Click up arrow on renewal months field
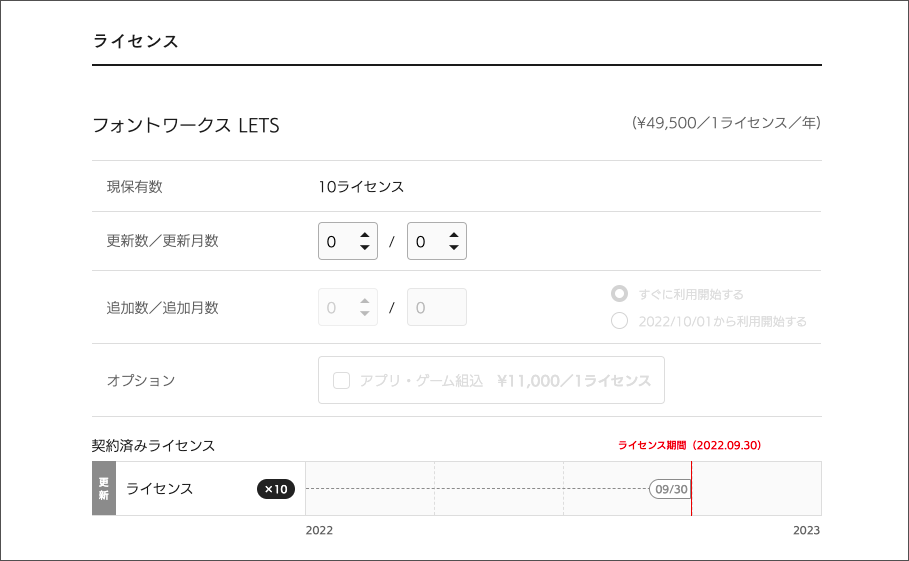 (x=454, y=235)
